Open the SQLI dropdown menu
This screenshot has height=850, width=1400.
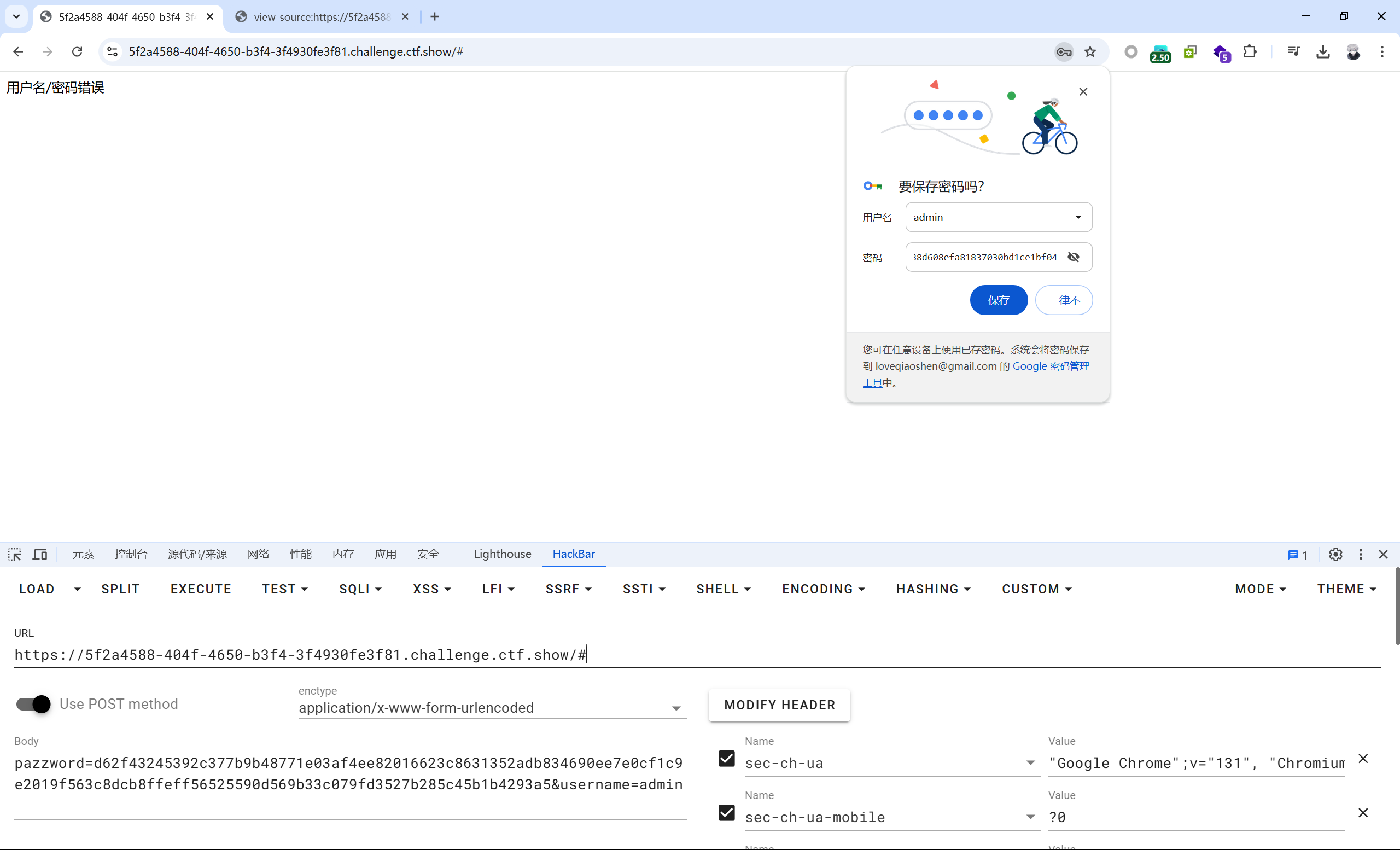[360, 589]
